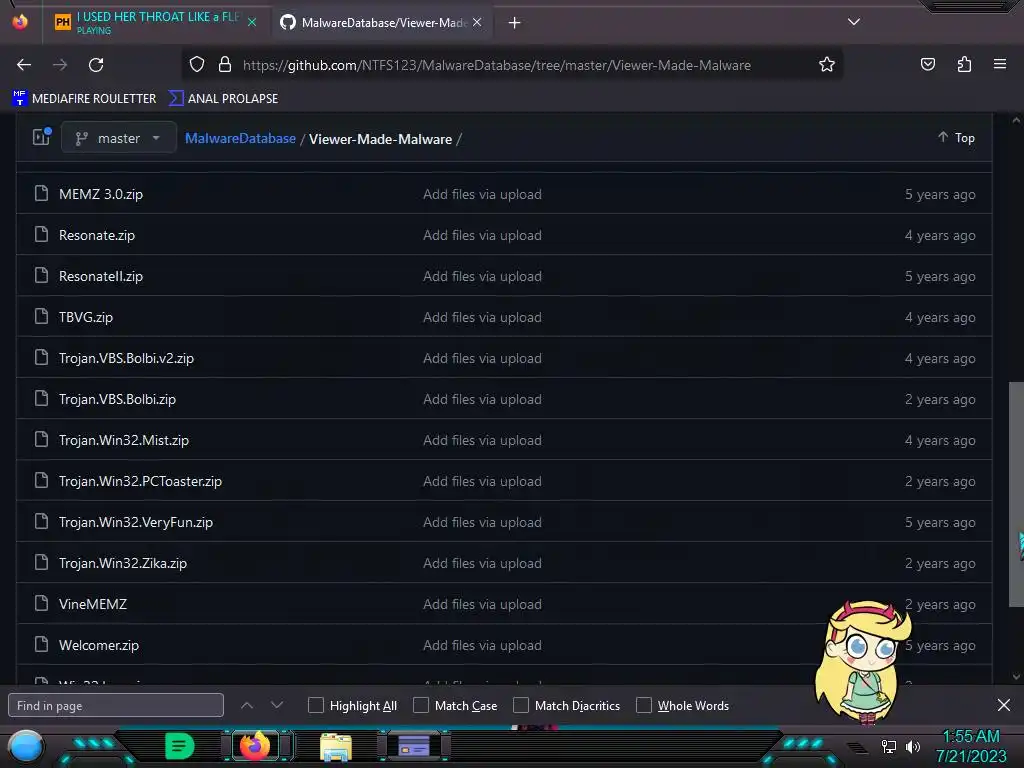The height and width of the screenshot is (768, 1024).
Task: Click the browser forward arrow
Action: tap(60, 65)
